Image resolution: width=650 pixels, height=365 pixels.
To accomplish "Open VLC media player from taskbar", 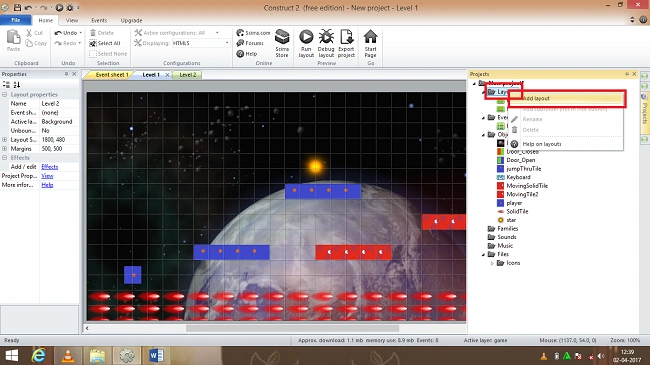I will pos(68,355).
